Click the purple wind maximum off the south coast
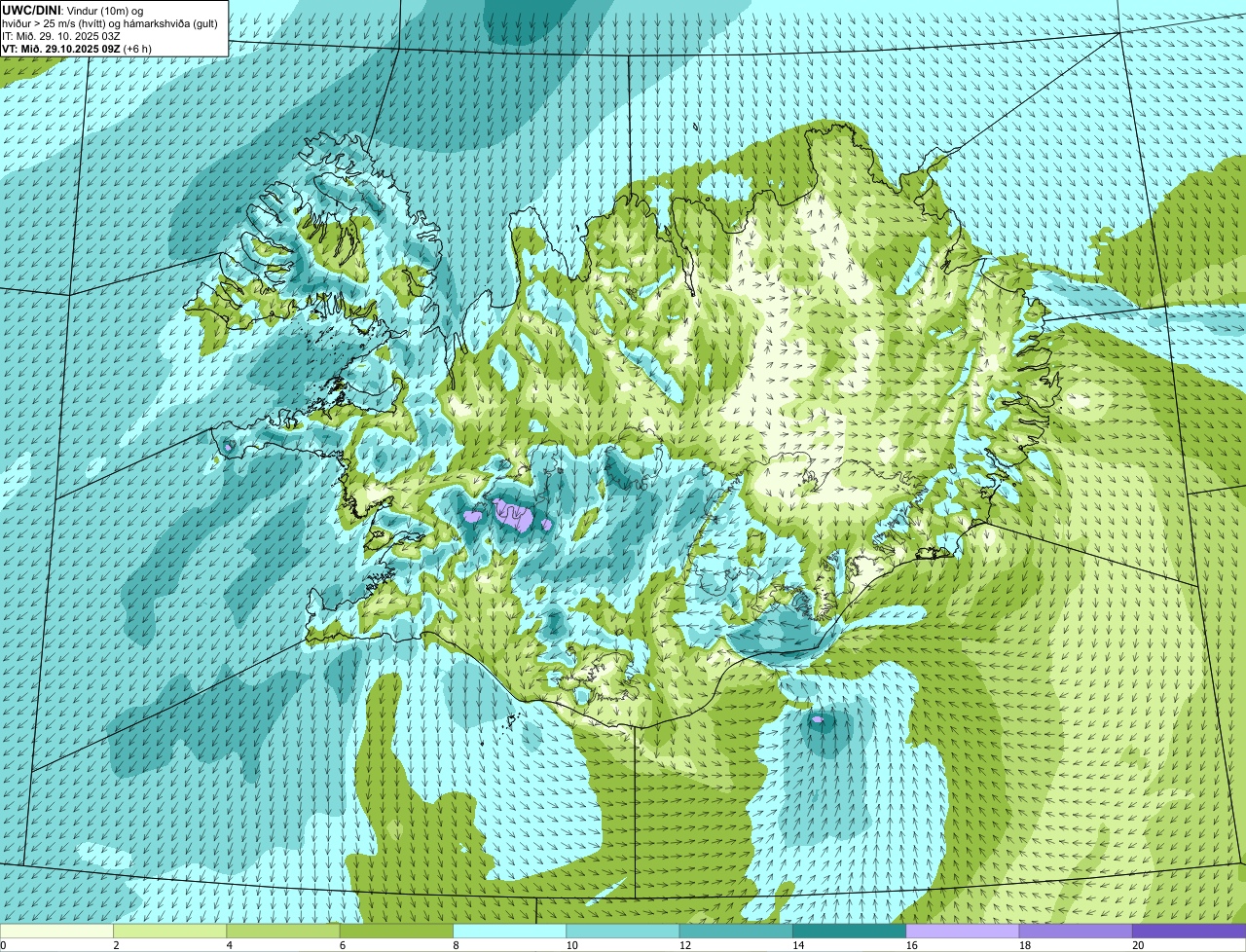This screenshot has width=1246, height=952. pyautogui.click(x=817, y=720)
